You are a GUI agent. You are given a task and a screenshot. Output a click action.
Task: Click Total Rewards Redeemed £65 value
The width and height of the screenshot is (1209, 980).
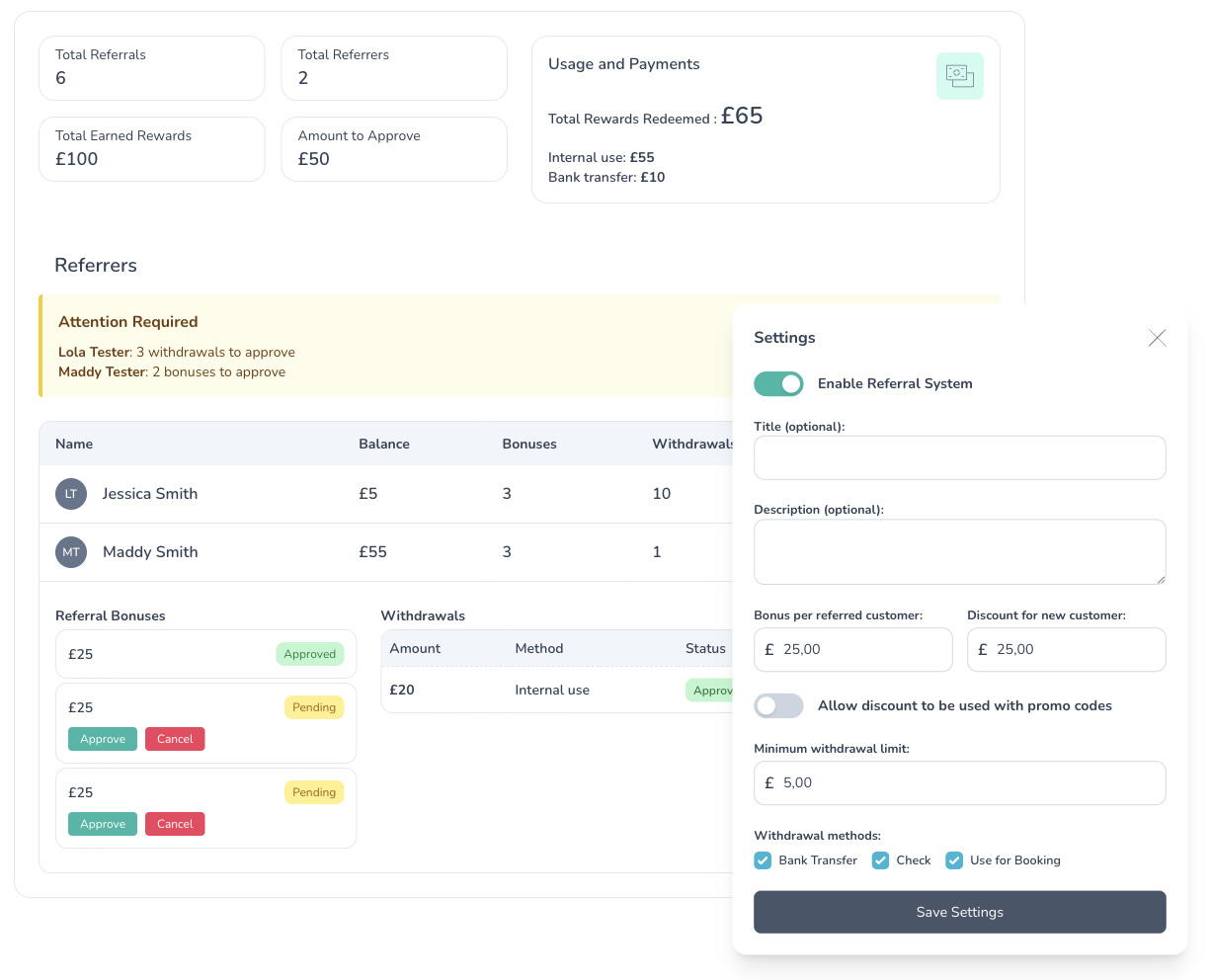coord(742,116)
